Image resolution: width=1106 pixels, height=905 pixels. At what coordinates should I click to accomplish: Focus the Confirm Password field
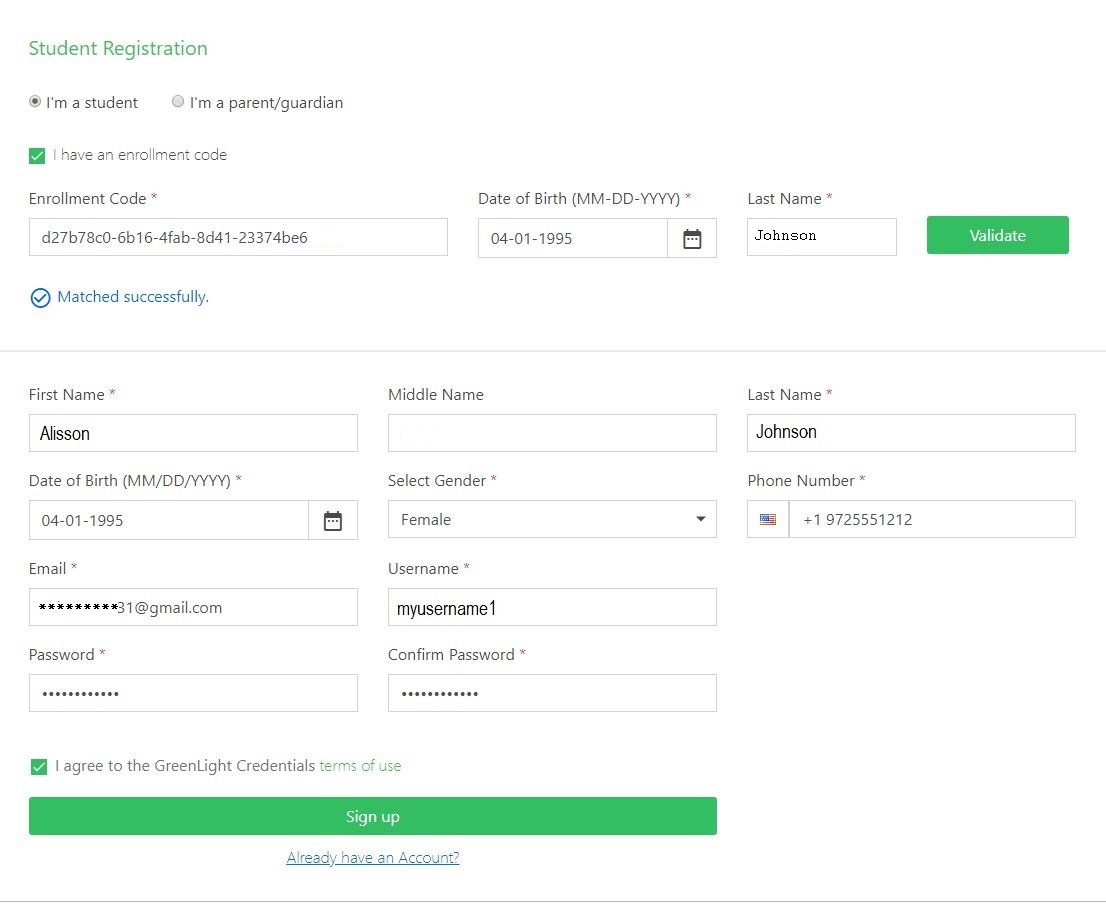click(552, 693)
